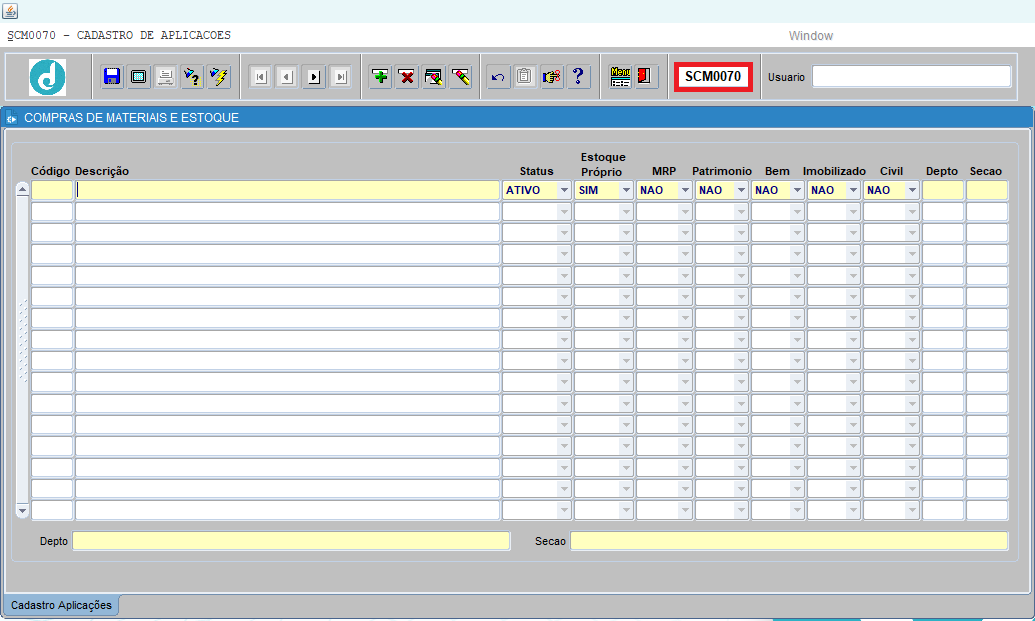1035x621 pixels.
Task: Click the Usuario input field
Action: point(911,77)
